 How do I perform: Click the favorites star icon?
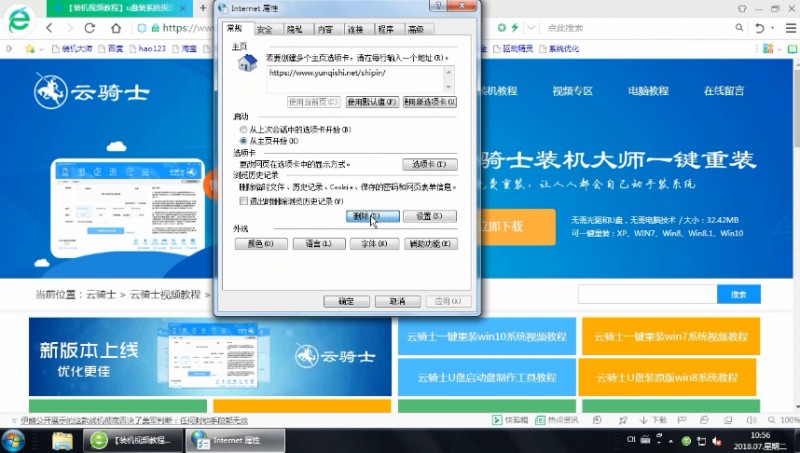[30, 48]
